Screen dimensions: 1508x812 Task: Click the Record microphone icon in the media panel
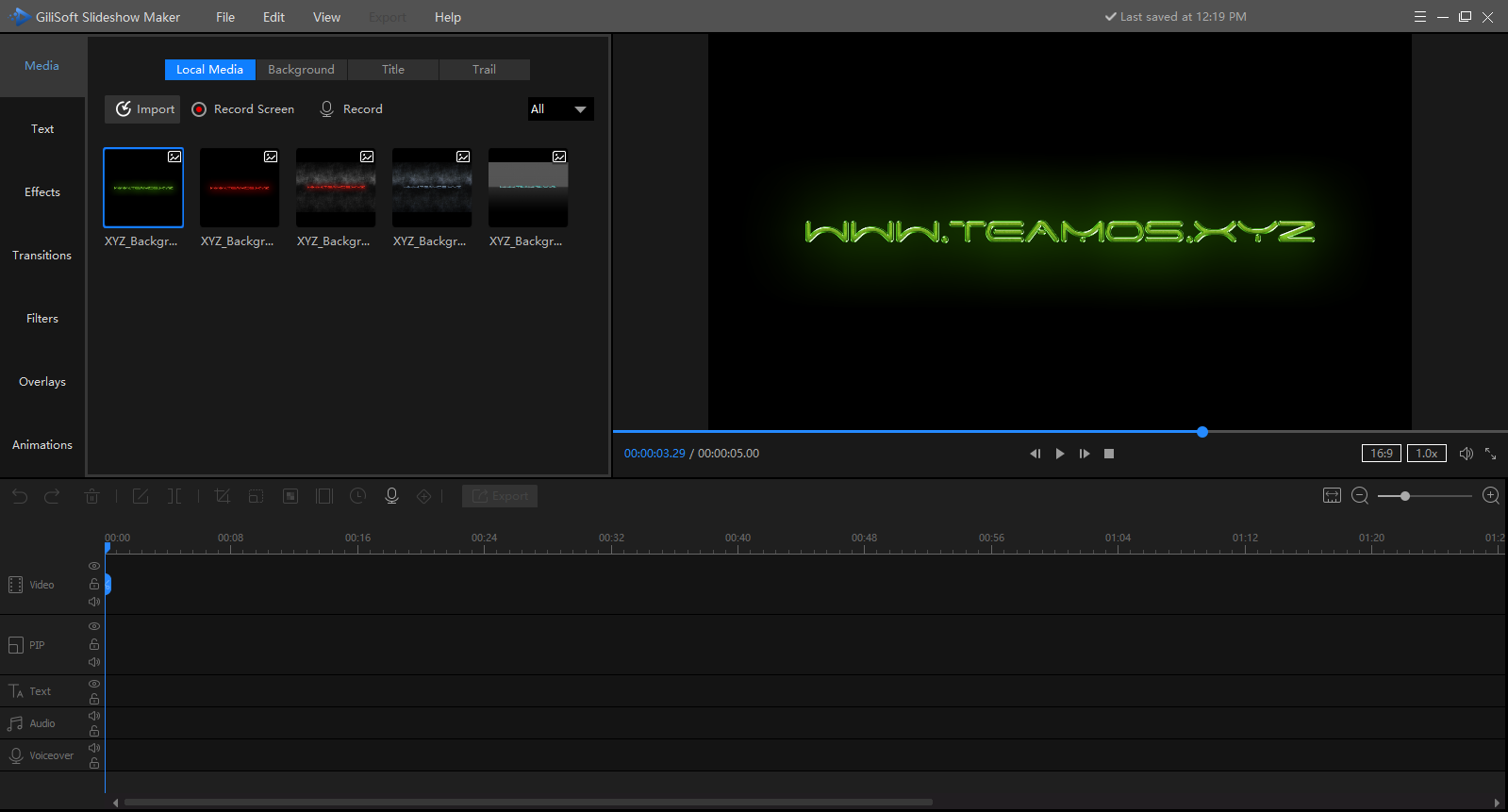tap(326, 109)
